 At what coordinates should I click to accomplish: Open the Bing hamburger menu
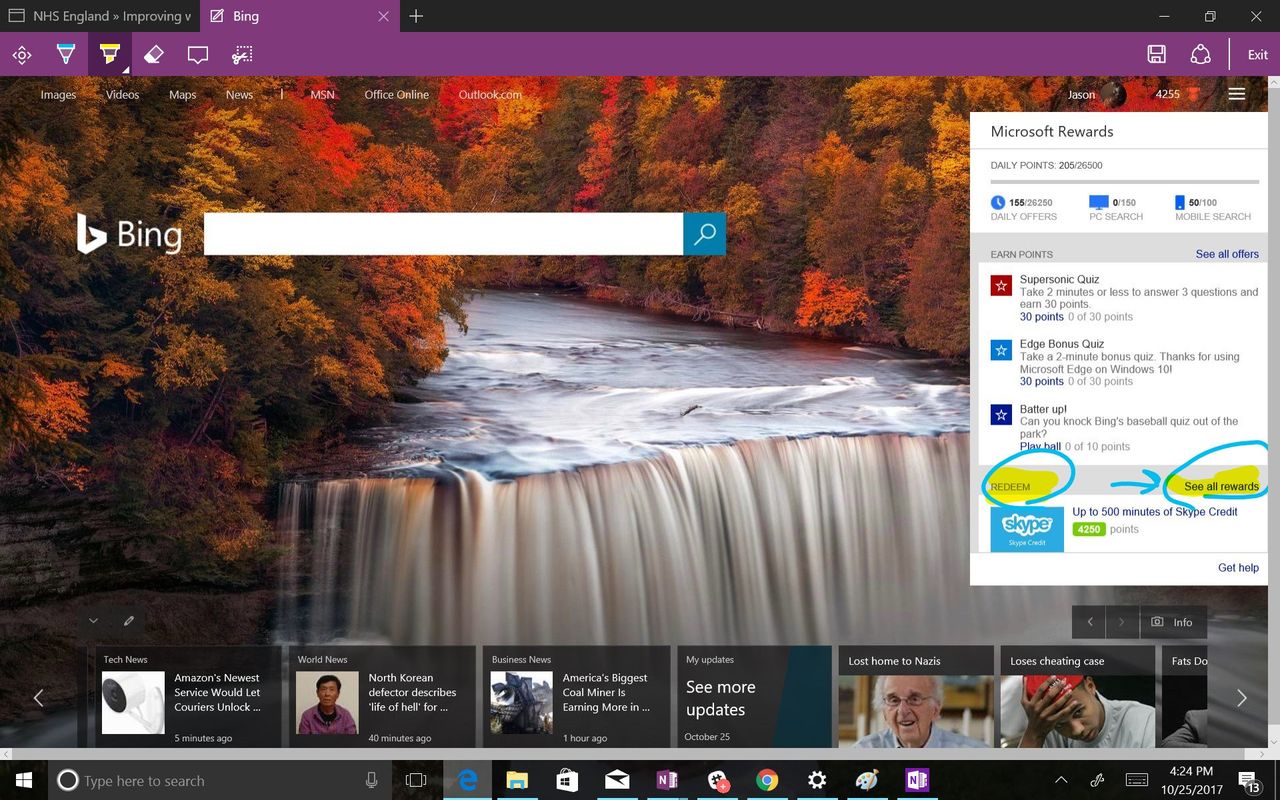1237,94
